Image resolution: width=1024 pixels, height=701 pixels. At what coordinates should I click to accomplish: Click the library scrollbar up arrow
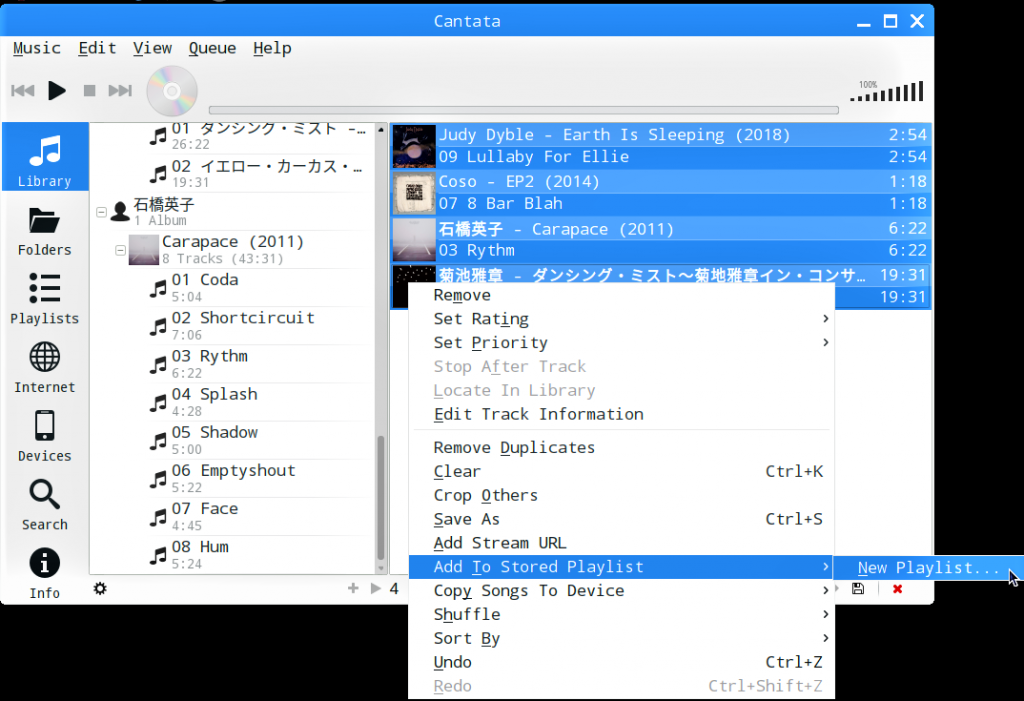(x=381, y=129)
